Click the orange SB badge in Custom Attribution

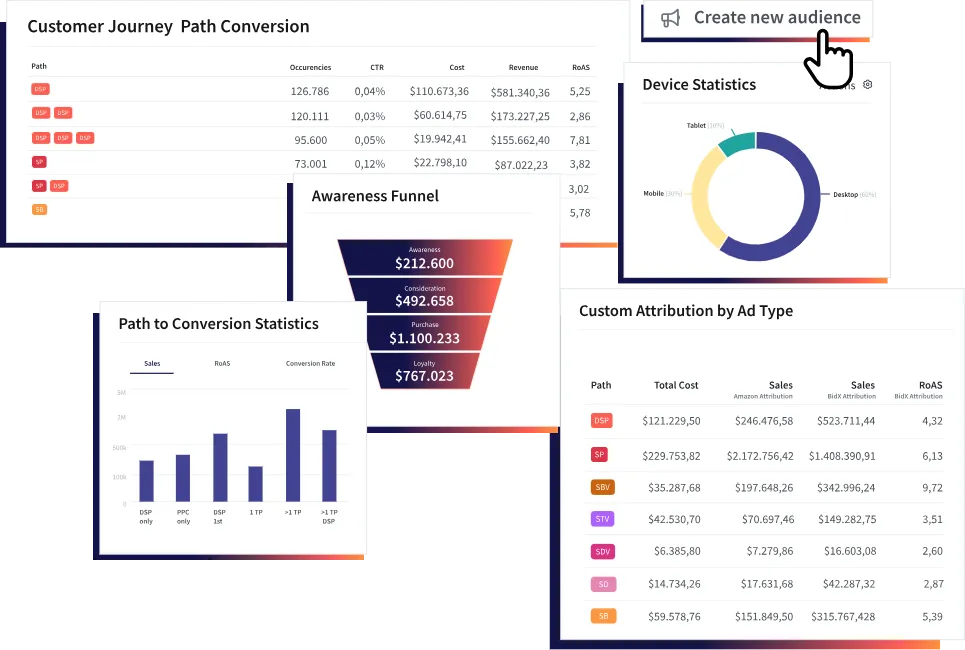[602, 616]
